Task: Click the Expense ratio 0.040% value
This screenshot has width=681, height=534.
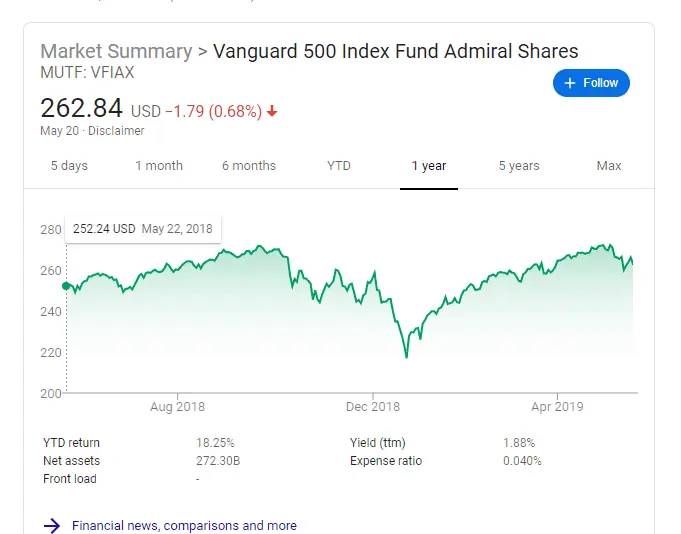Action: (x=522, y=461)
